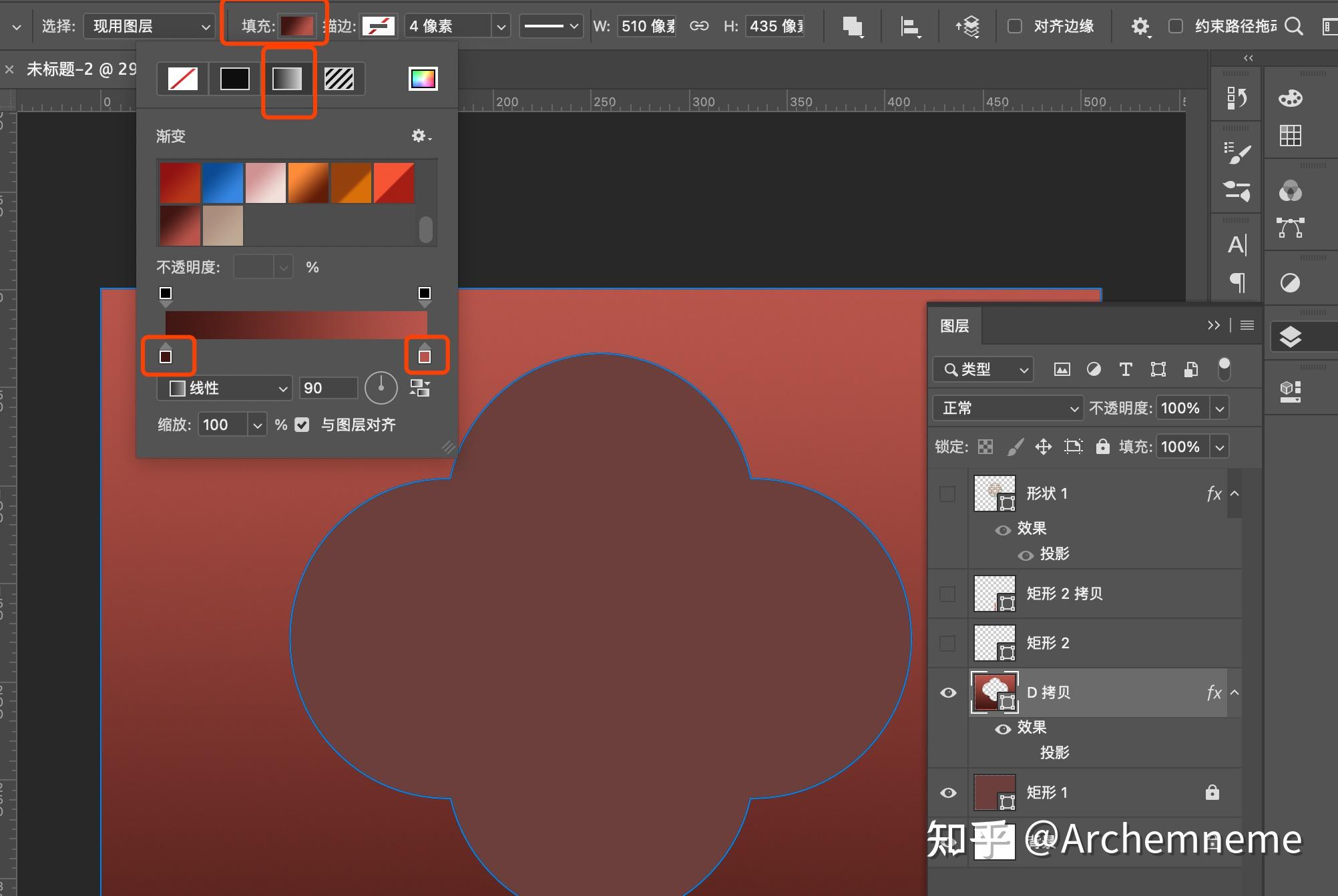Viewport: 1338px width, 896px height.
Task: Open the Character panel icon
Action: click(x=1237, y=244)
